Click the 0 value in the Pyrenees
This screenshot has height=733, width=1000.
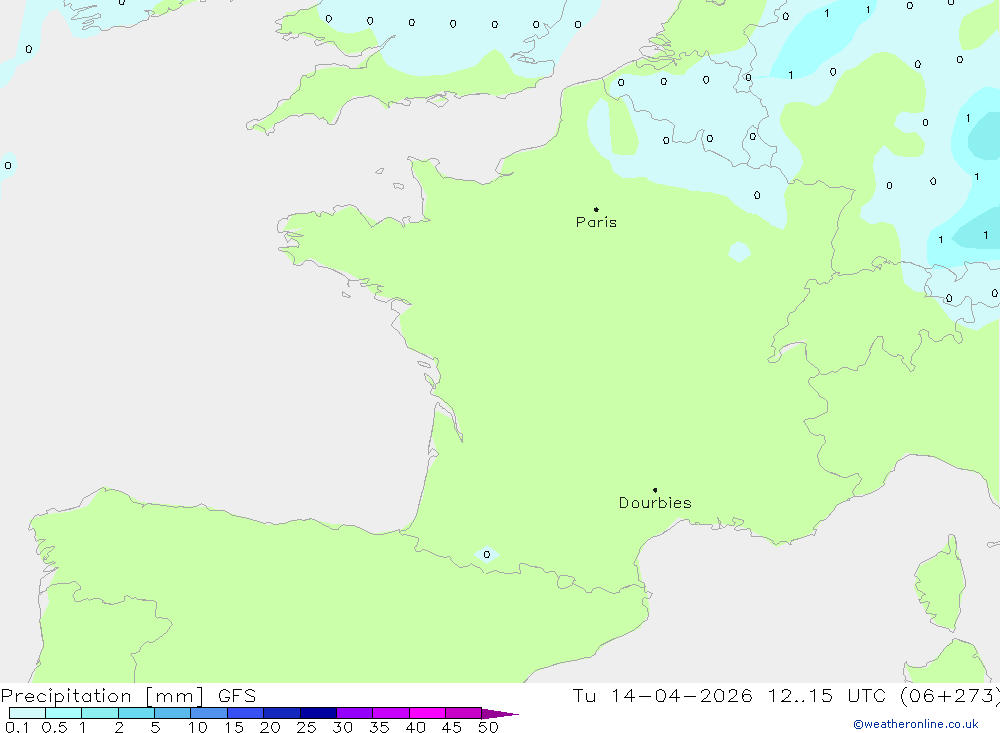tap(487, 555)
